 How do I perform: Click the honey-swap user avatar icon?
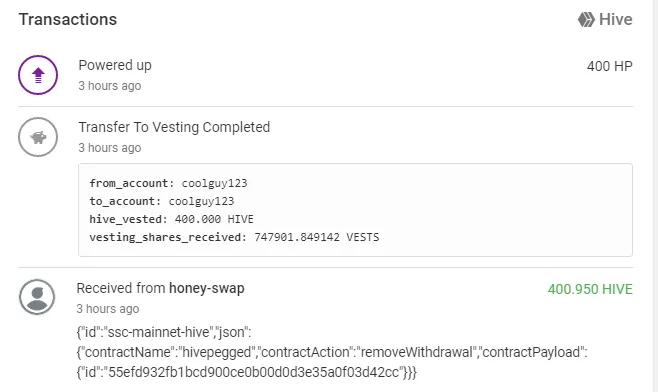(x=37, y=297)
